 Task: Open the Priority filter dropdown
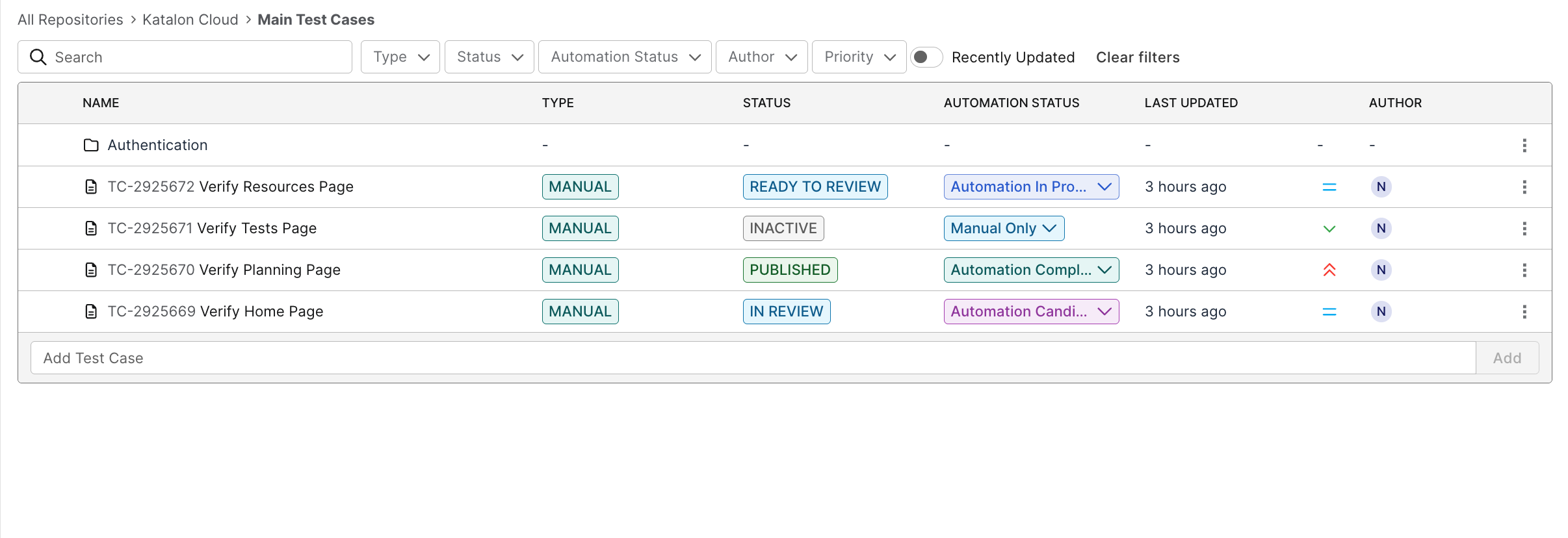859,57
